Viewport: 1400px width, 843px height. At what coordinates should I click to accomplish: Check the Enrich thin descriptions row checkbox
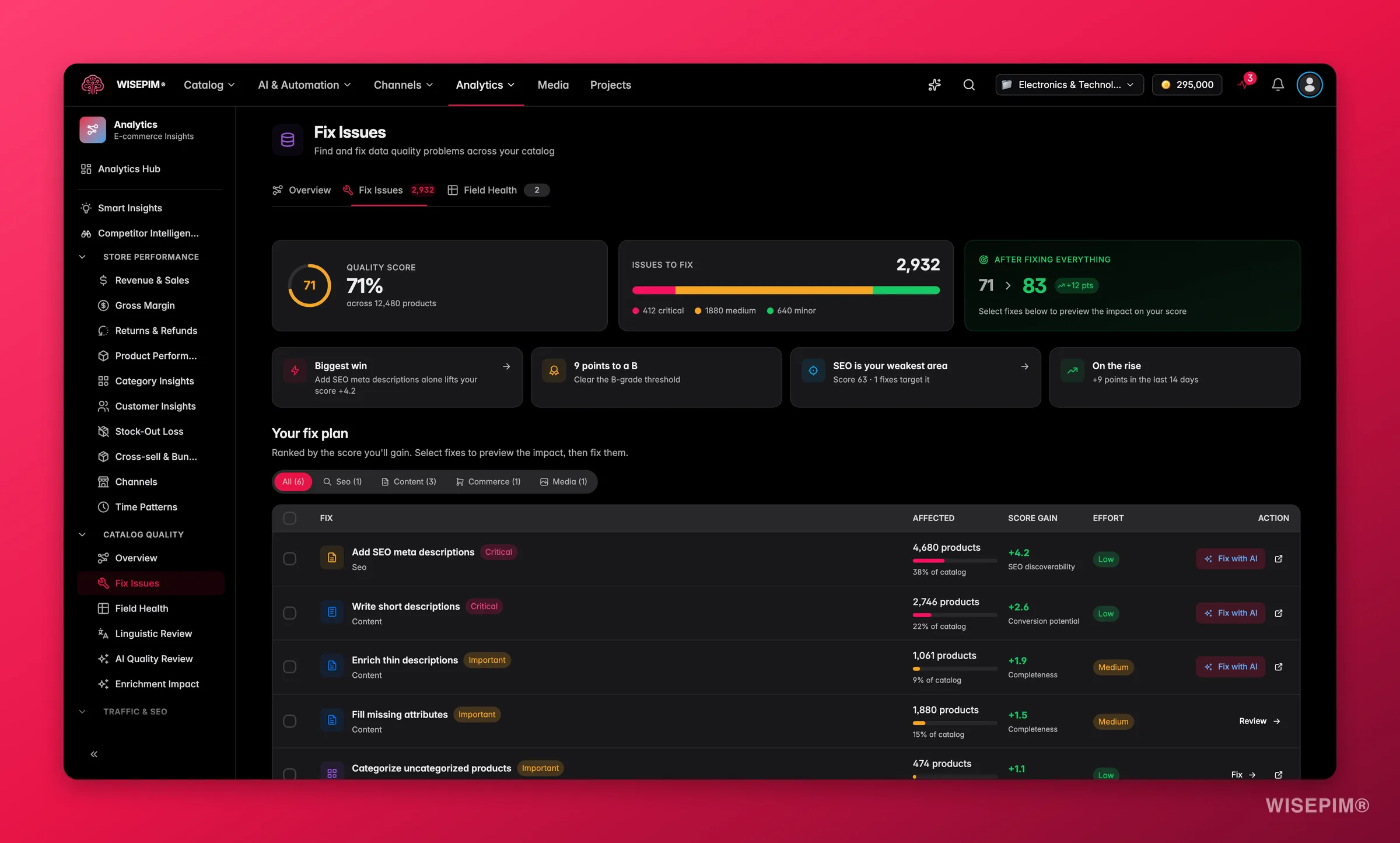289,667
